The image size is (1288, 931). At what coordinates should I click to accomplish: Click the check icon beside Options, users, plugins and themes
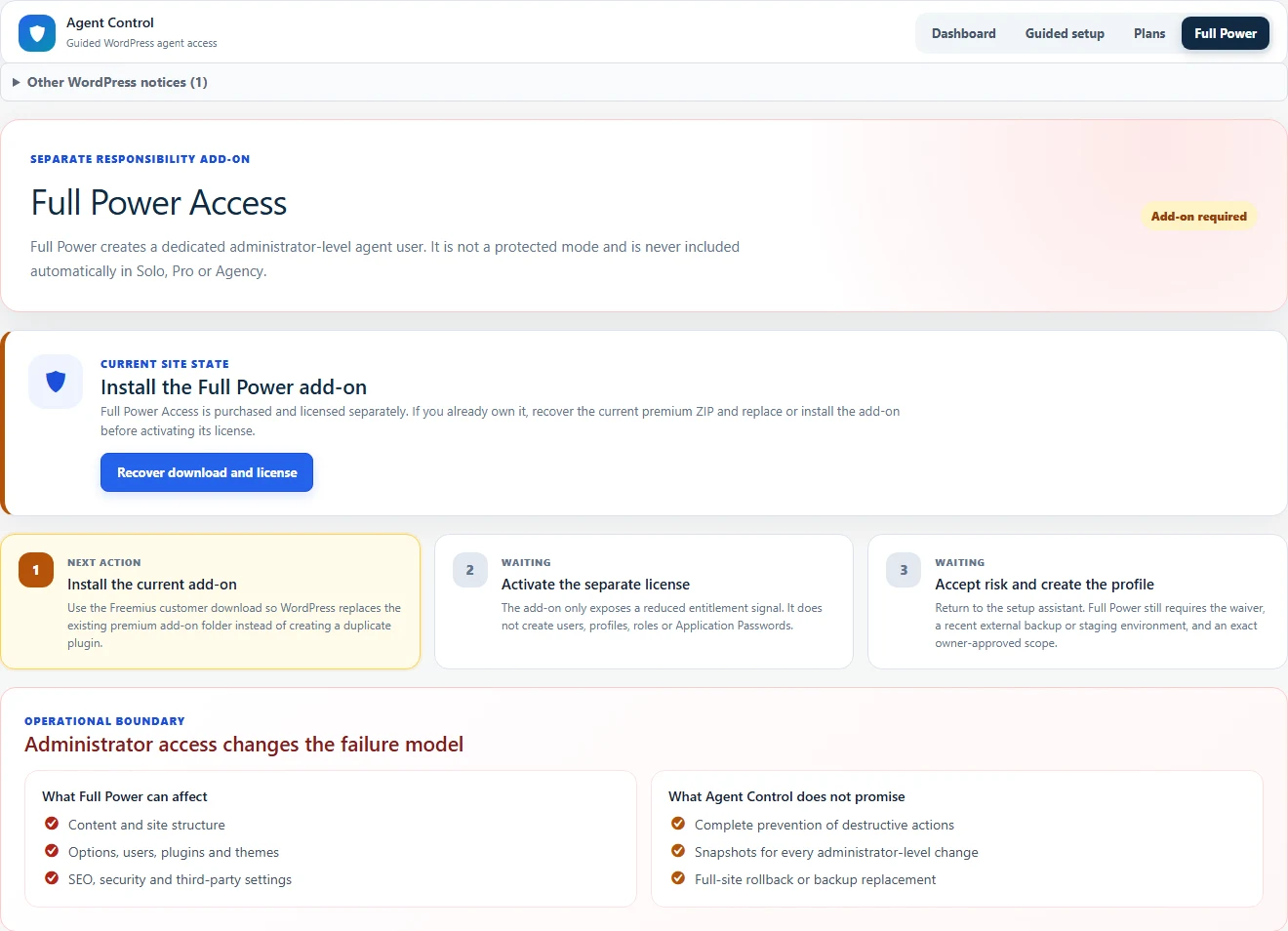52,851
